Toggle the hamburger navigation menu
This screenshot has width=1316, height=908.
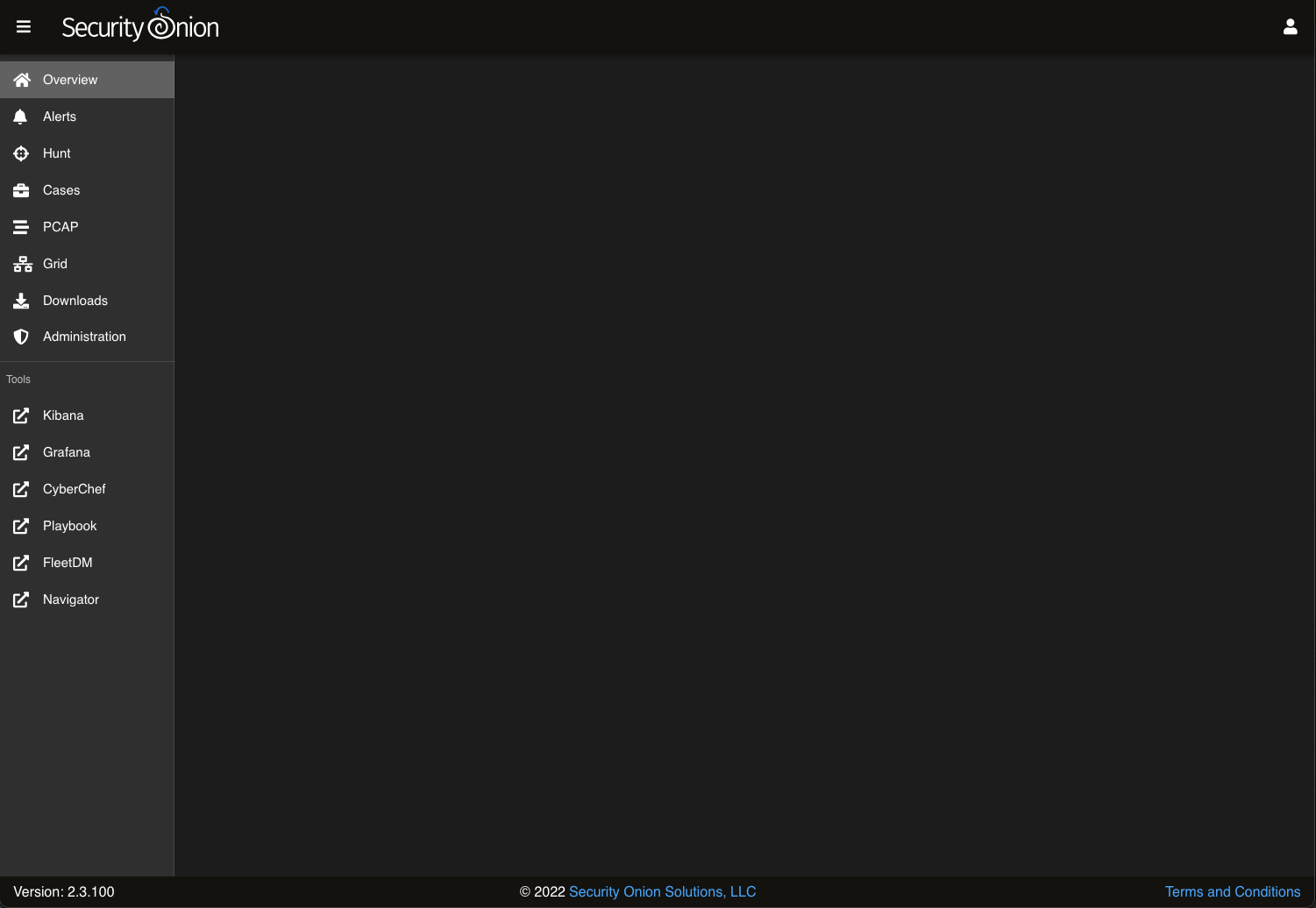point(24,27)
